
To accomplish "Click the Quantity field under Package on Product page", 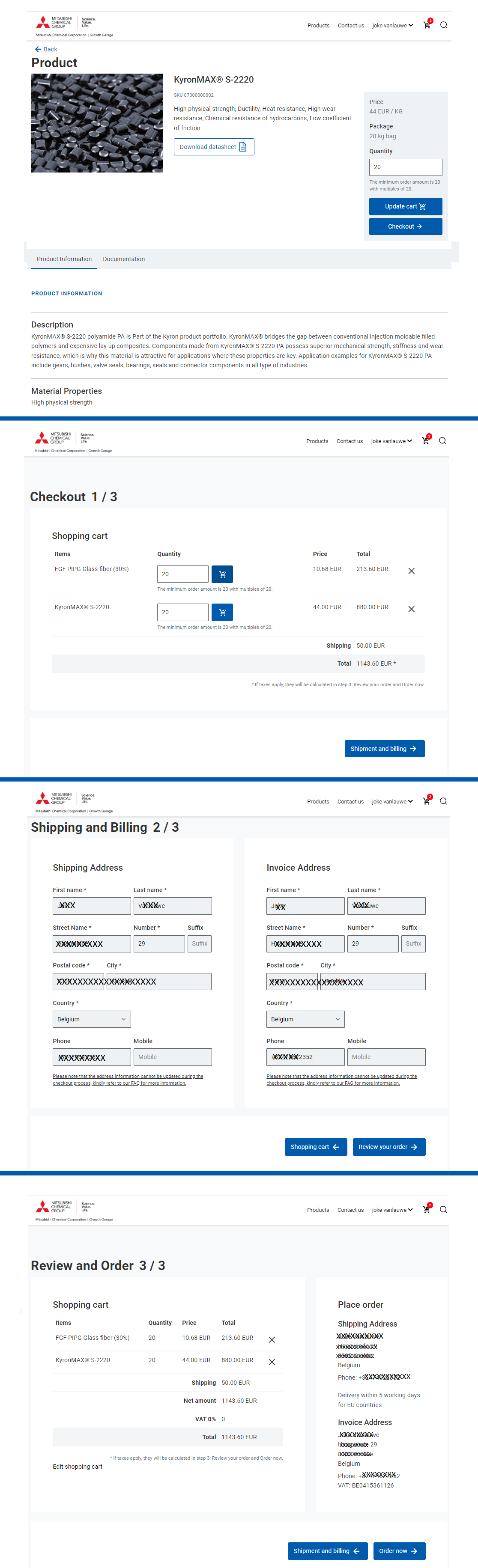I will point(405,167).
